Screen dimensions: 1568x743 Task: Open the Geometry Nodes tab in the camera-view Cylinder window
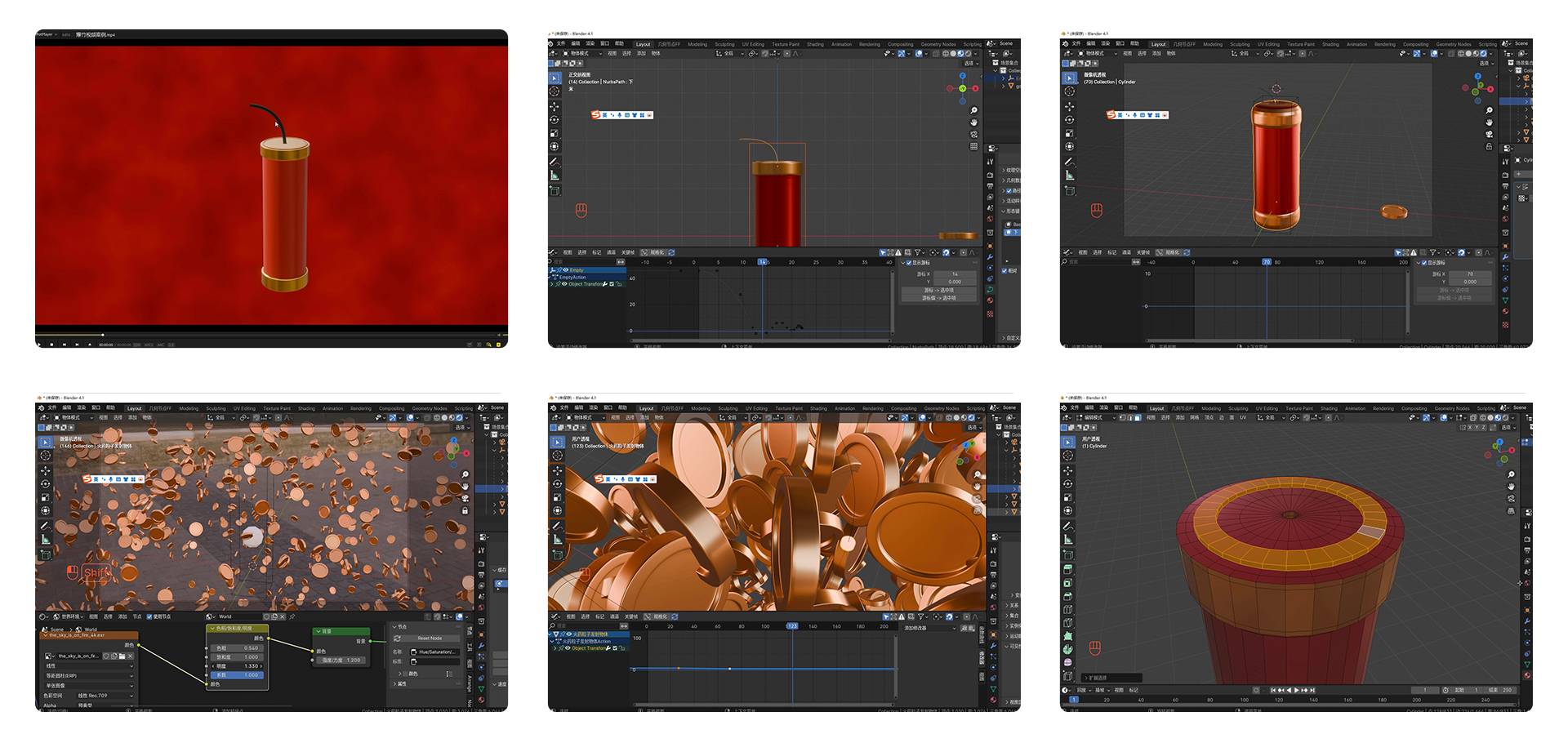pos(1453,44)
